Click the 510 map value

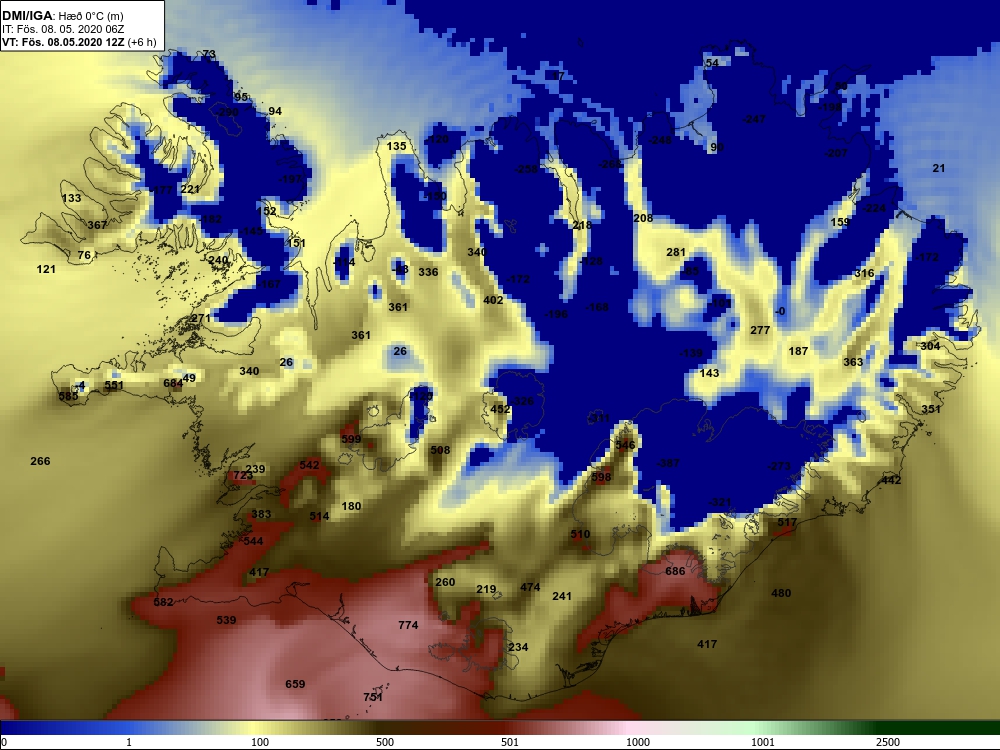point(580,534)
